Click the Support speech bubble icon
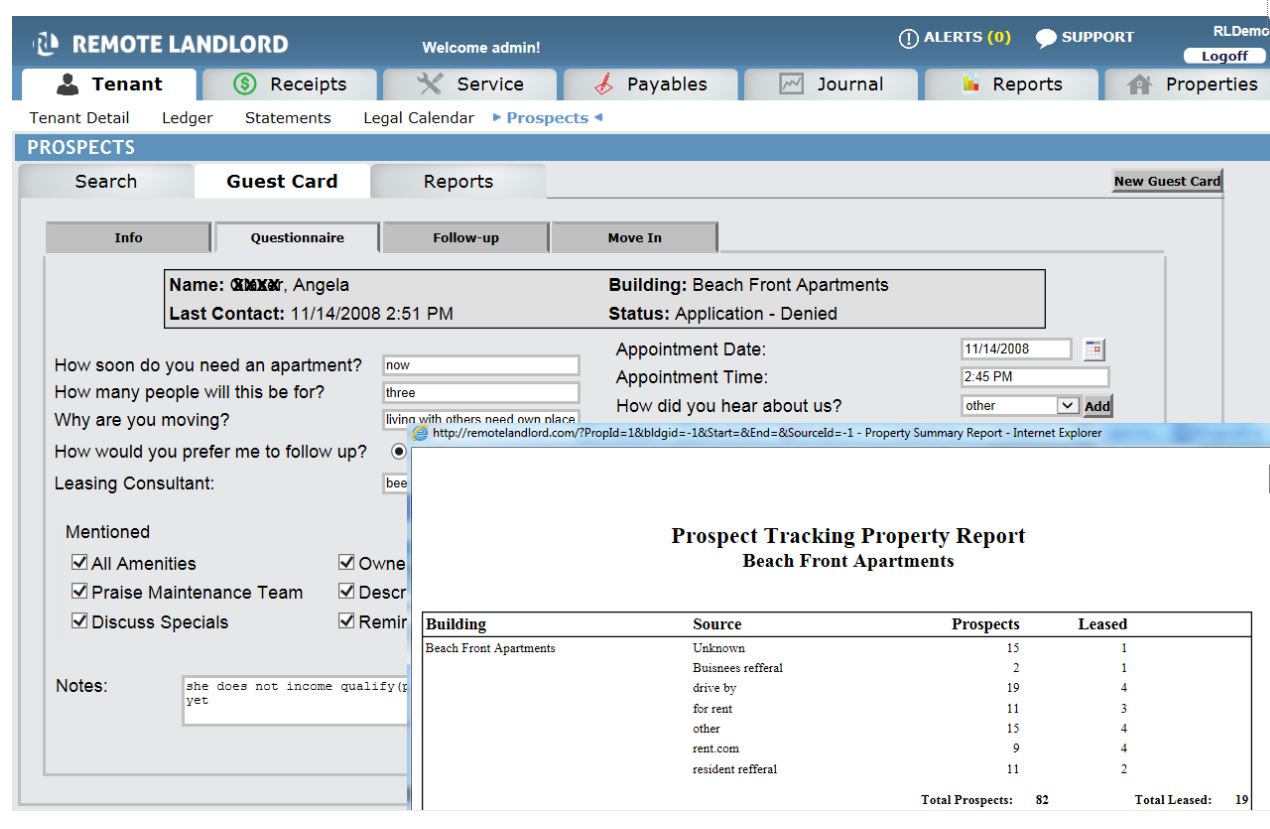Viewport: 1270px width, 829px height. click(1046, 38)
